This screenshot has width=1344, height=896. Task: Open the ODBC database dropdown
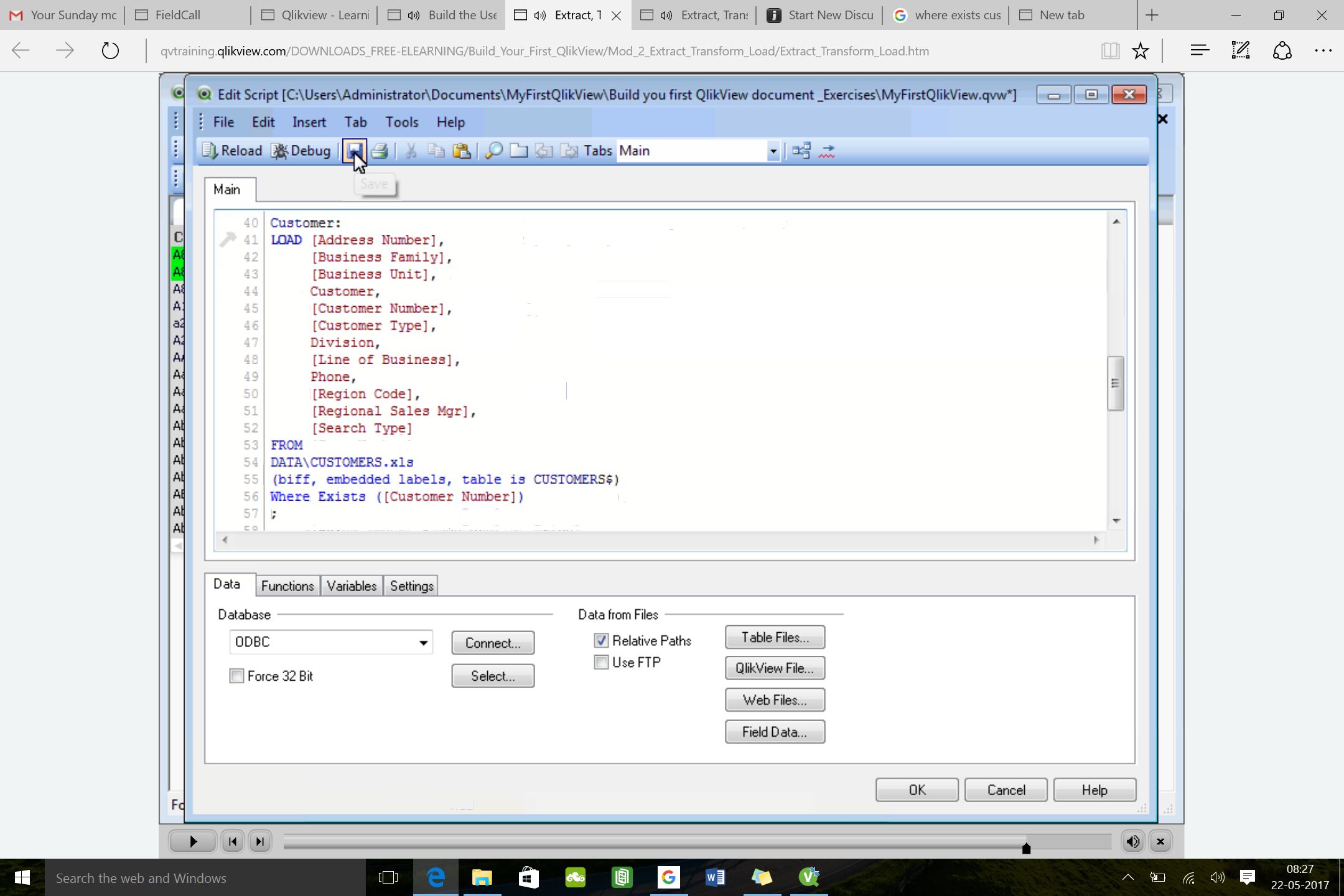pos(423,642)
